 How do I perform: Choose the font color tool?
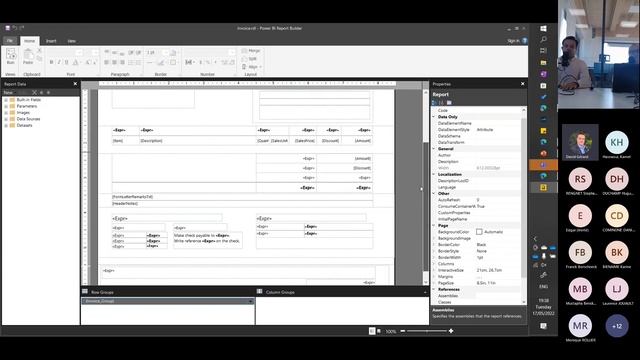pos(76,62)
